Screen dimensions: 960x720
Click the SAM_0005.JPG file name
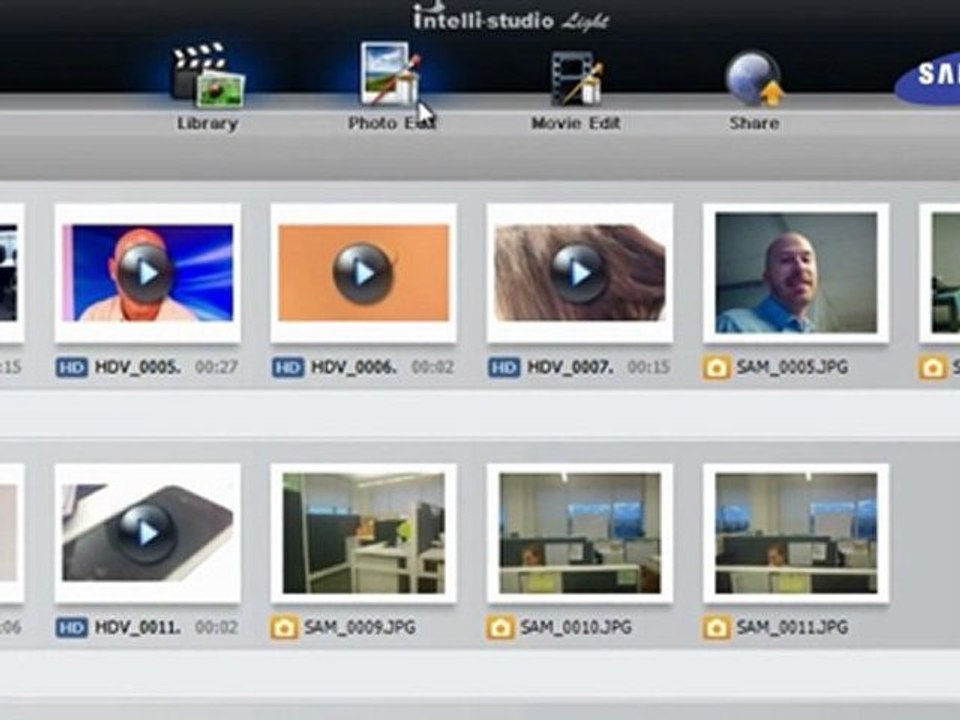pyautogui.click(x=792, y=367)
